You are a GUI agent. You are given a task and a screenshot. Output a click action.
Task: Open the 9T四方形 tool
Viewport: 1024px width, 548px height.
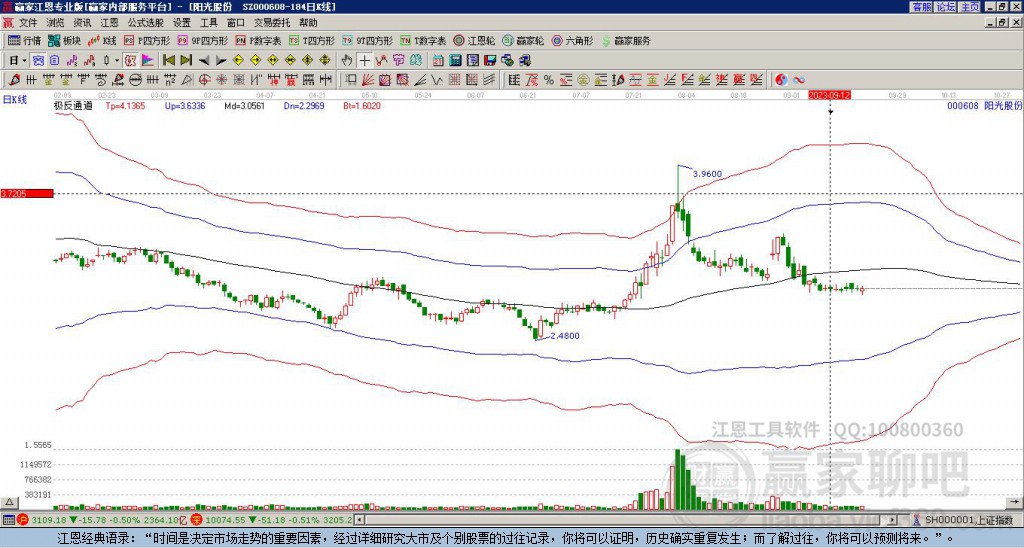368,40
